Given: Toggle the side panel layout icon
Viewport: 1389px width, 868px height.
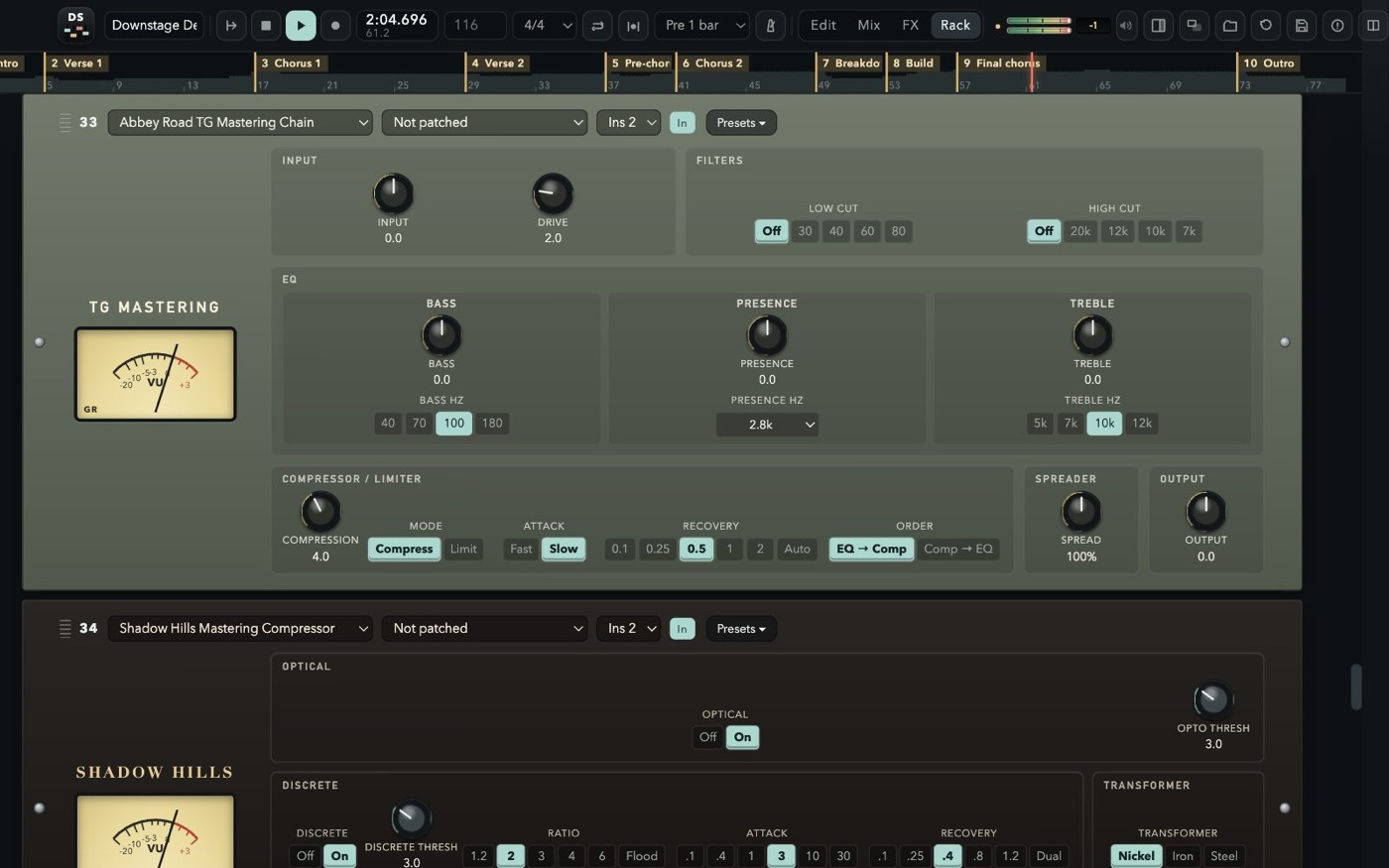Looking at the screenshot, I should [1158, 25].
